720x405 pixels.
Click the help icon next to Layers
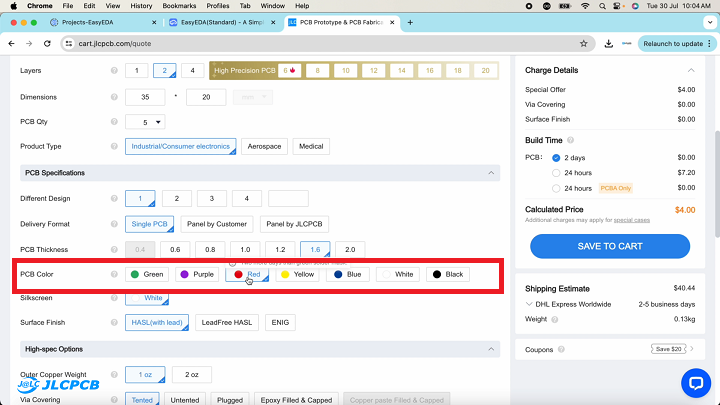pos(114,70)
